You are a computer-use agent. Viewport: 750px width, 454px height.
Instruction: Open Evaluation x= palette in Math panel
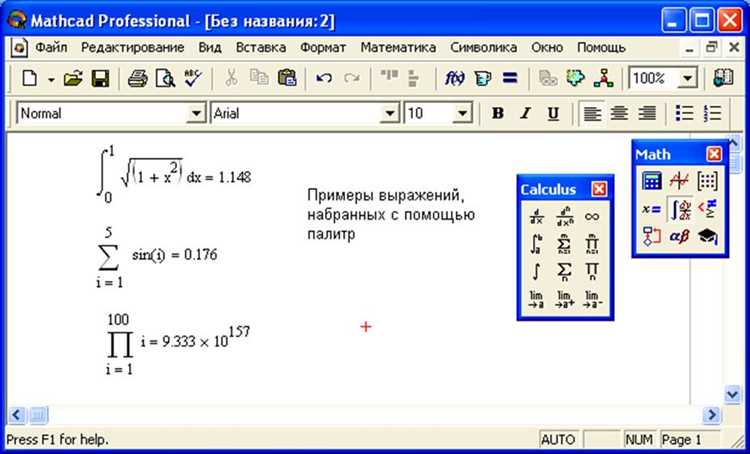pyautogui.click(x=651, y=209)
